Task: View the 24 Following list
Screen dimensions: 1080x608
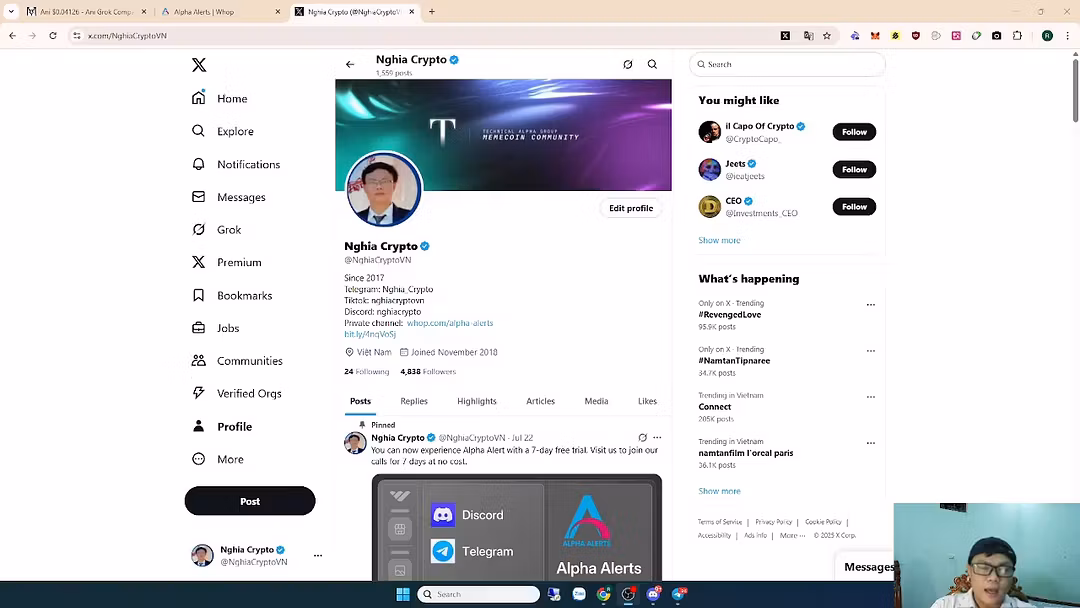Action: pos(366,371)
